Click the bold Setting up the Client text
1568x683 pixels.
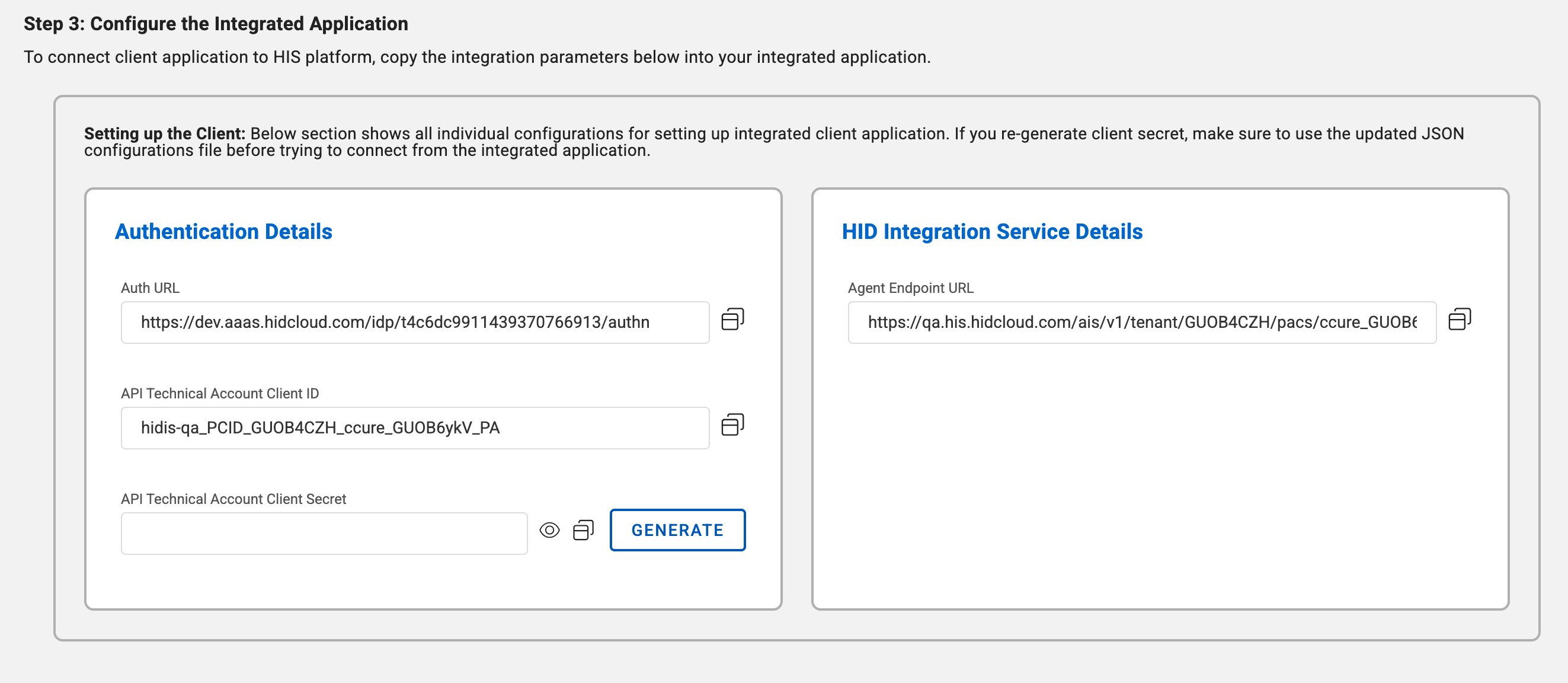[x=164, y=133]
